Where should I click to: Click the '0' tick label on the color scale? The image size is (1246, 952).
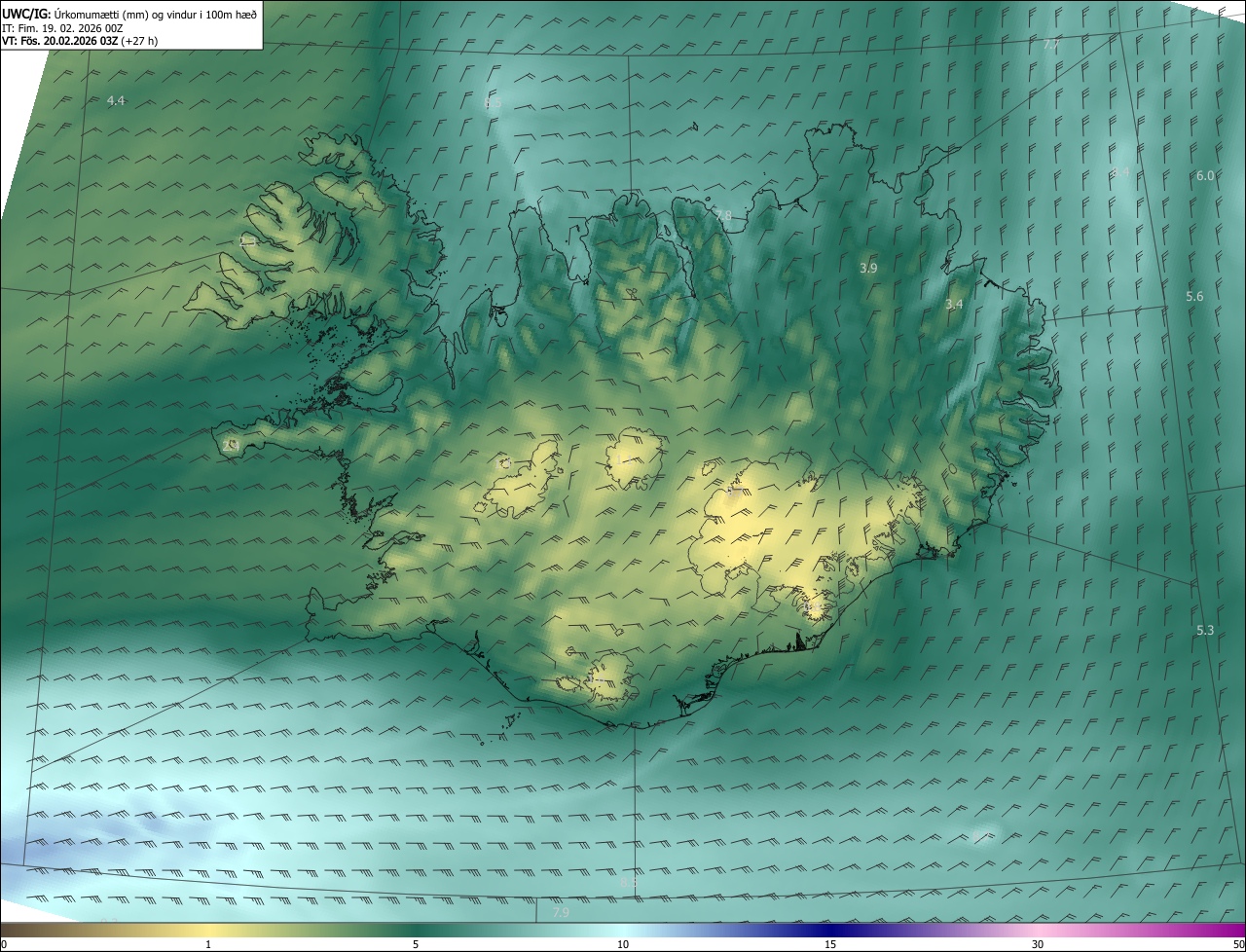point(4,944)
